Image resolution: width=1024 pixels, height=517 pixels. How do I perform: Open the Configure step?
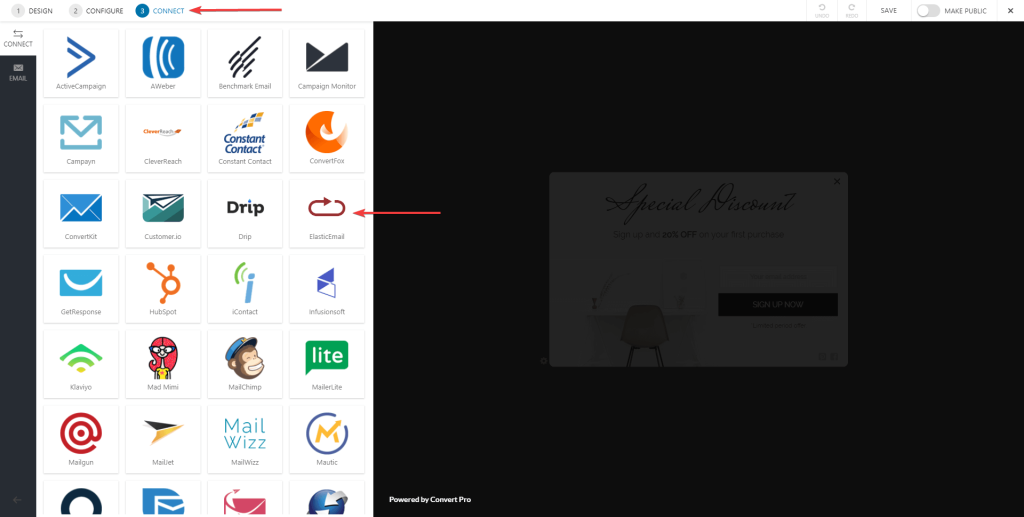(x=97, y=11)
